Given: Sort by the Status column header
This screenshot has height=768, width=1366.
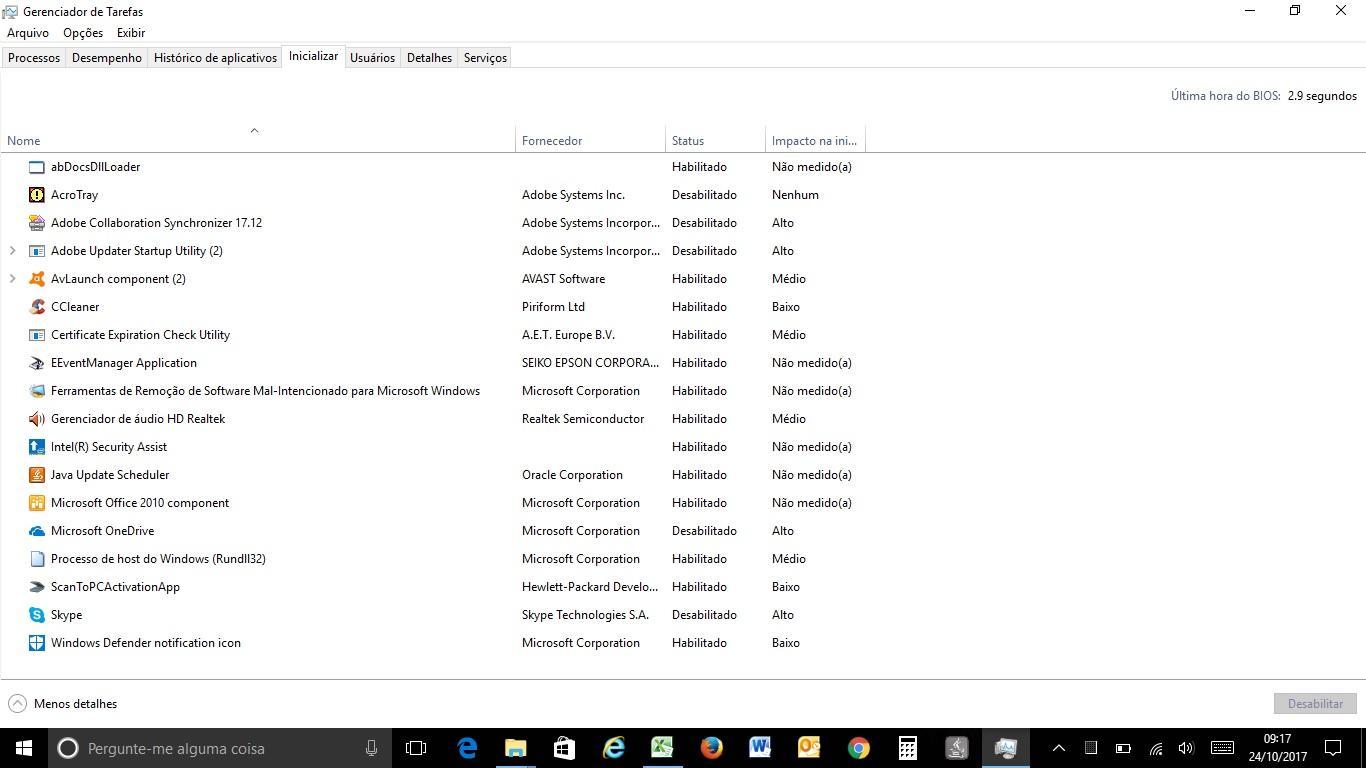Looking at the screenshot, I should click(715, 138).
